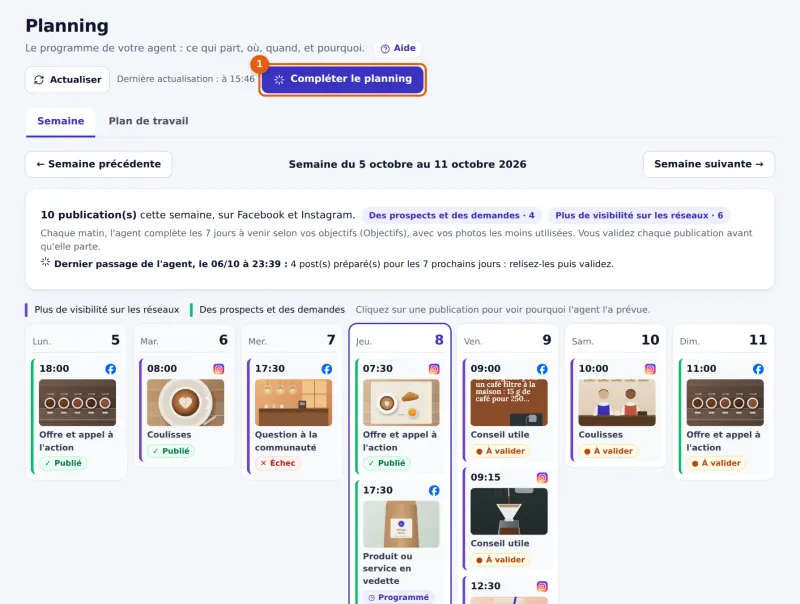This screenshot has width=800, height=604.
Task: Click the Publié badge on Thursday's 07:30 post
Action: click(387, 463)
